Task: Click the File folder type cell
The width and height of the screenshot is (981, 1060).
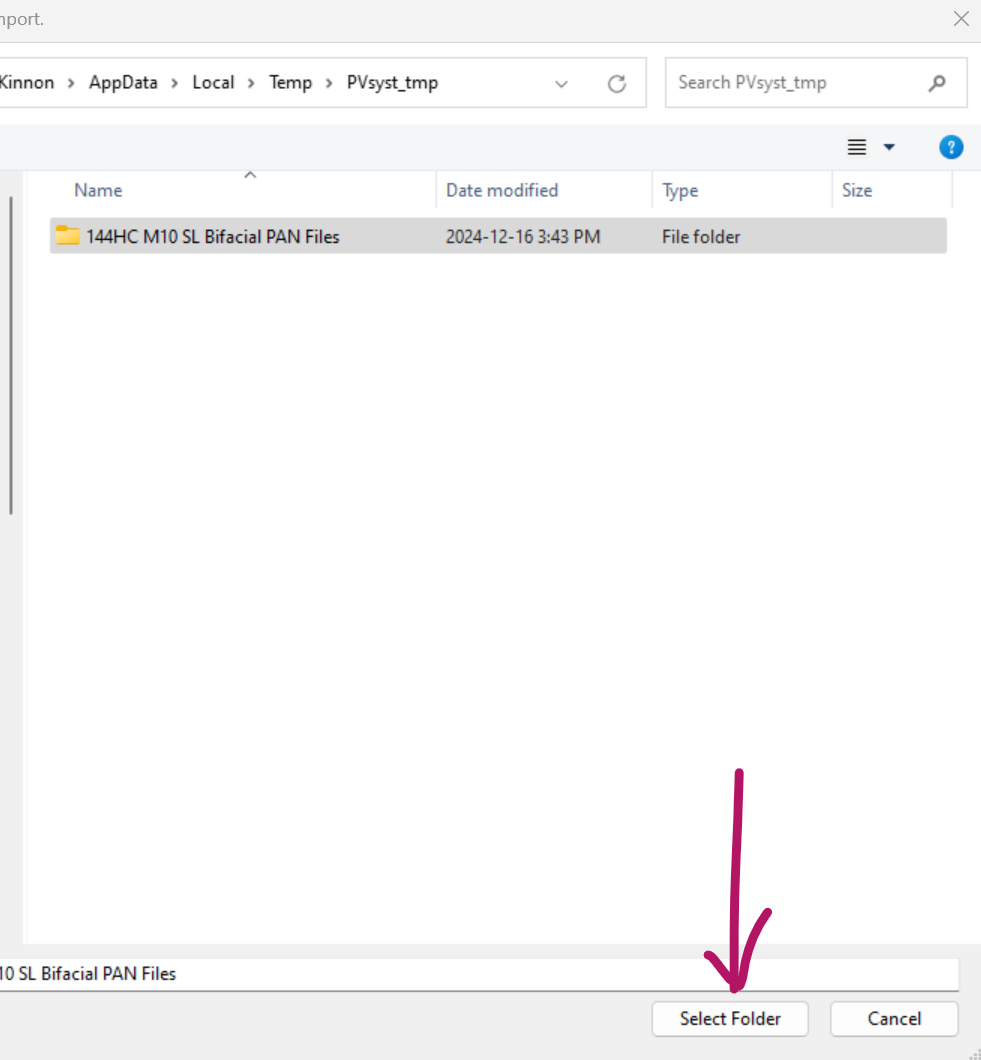Action: pyautogui.click(x=700, y=237)
